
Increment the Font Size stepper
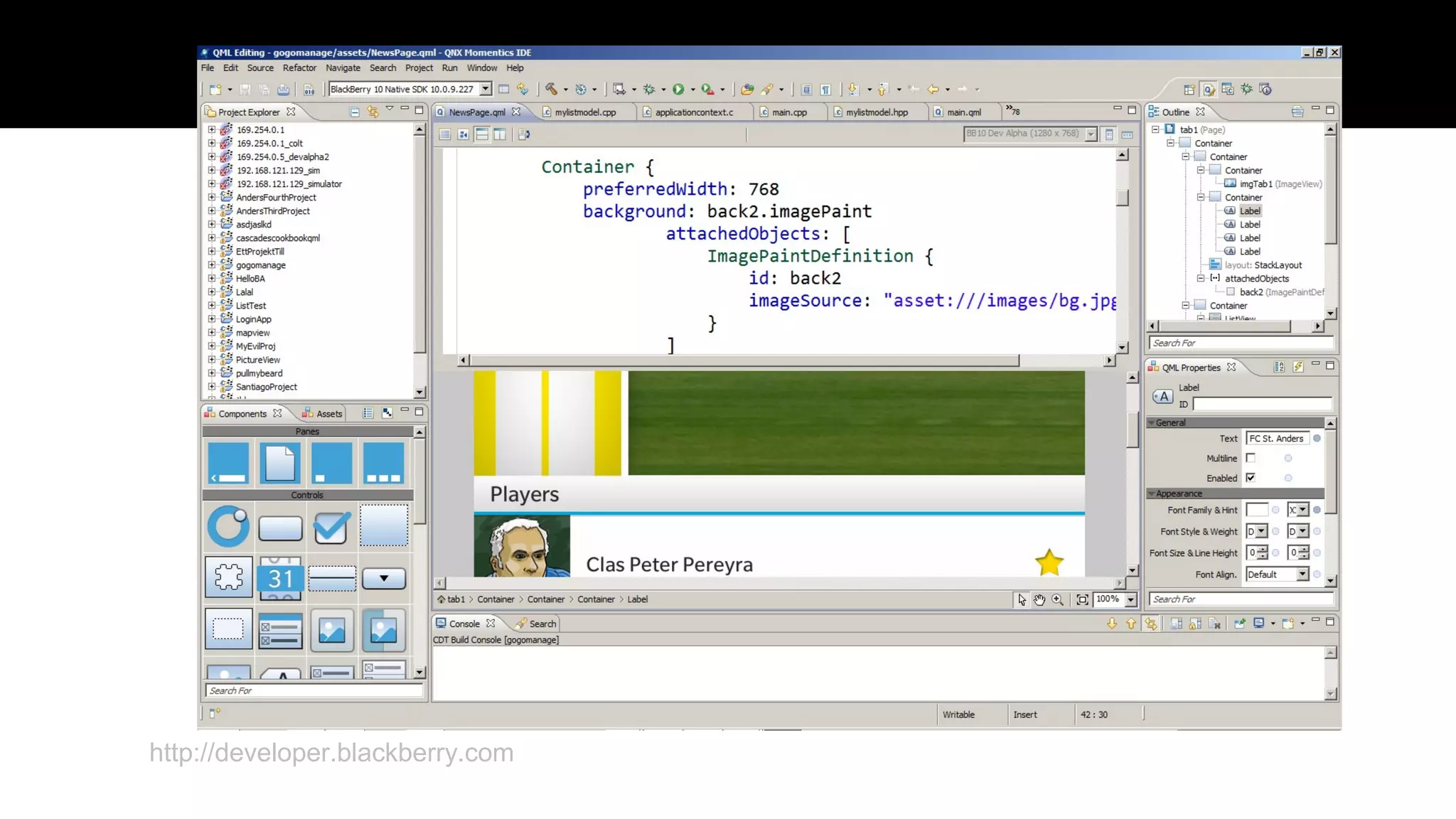click(x=1263, y=550)
